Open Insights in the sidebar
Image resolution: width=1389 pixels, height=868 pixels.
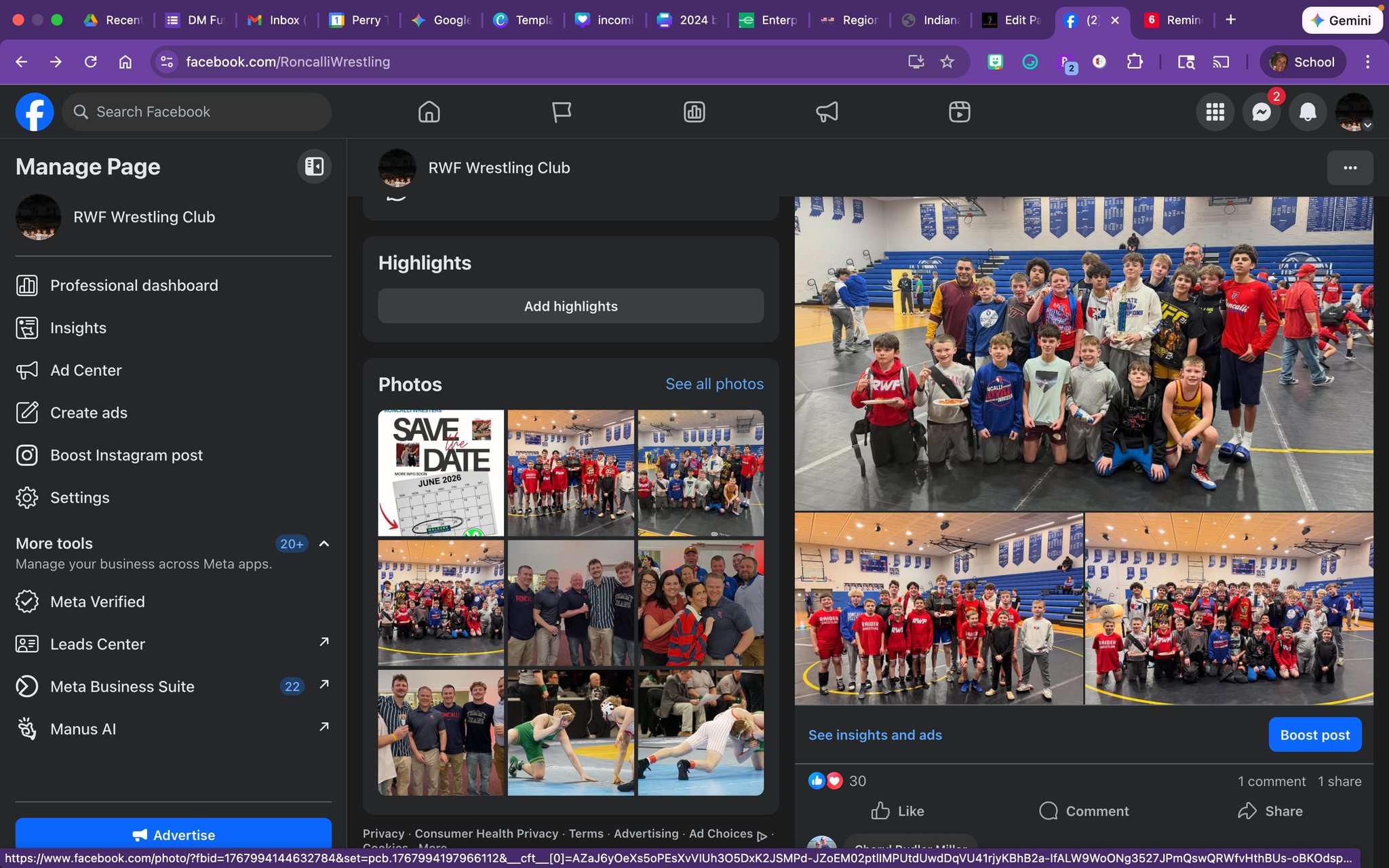click(174, 328)
